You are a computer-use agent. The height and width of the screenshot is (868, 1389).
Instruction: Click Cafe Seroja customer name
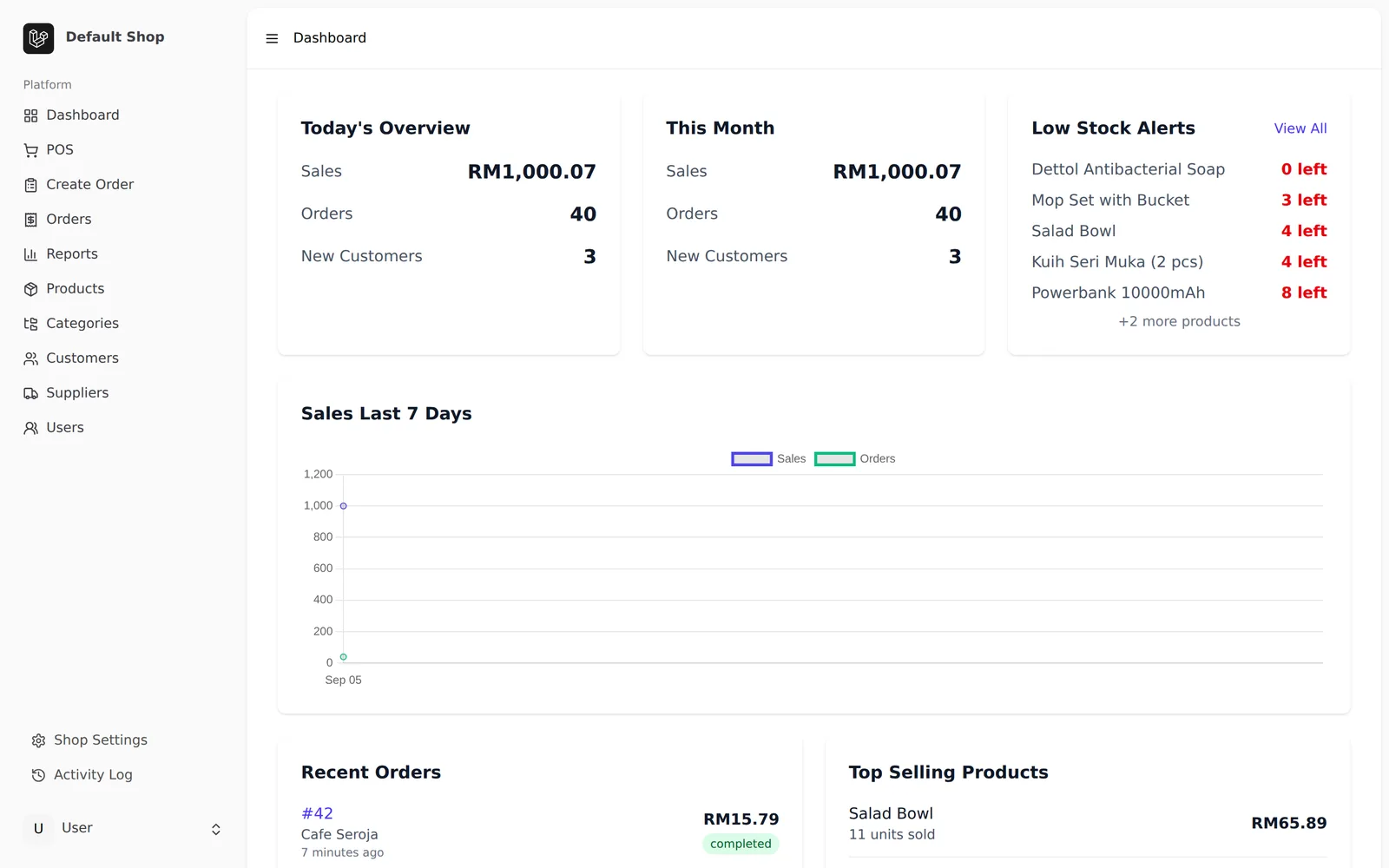(x=339, y=834)
